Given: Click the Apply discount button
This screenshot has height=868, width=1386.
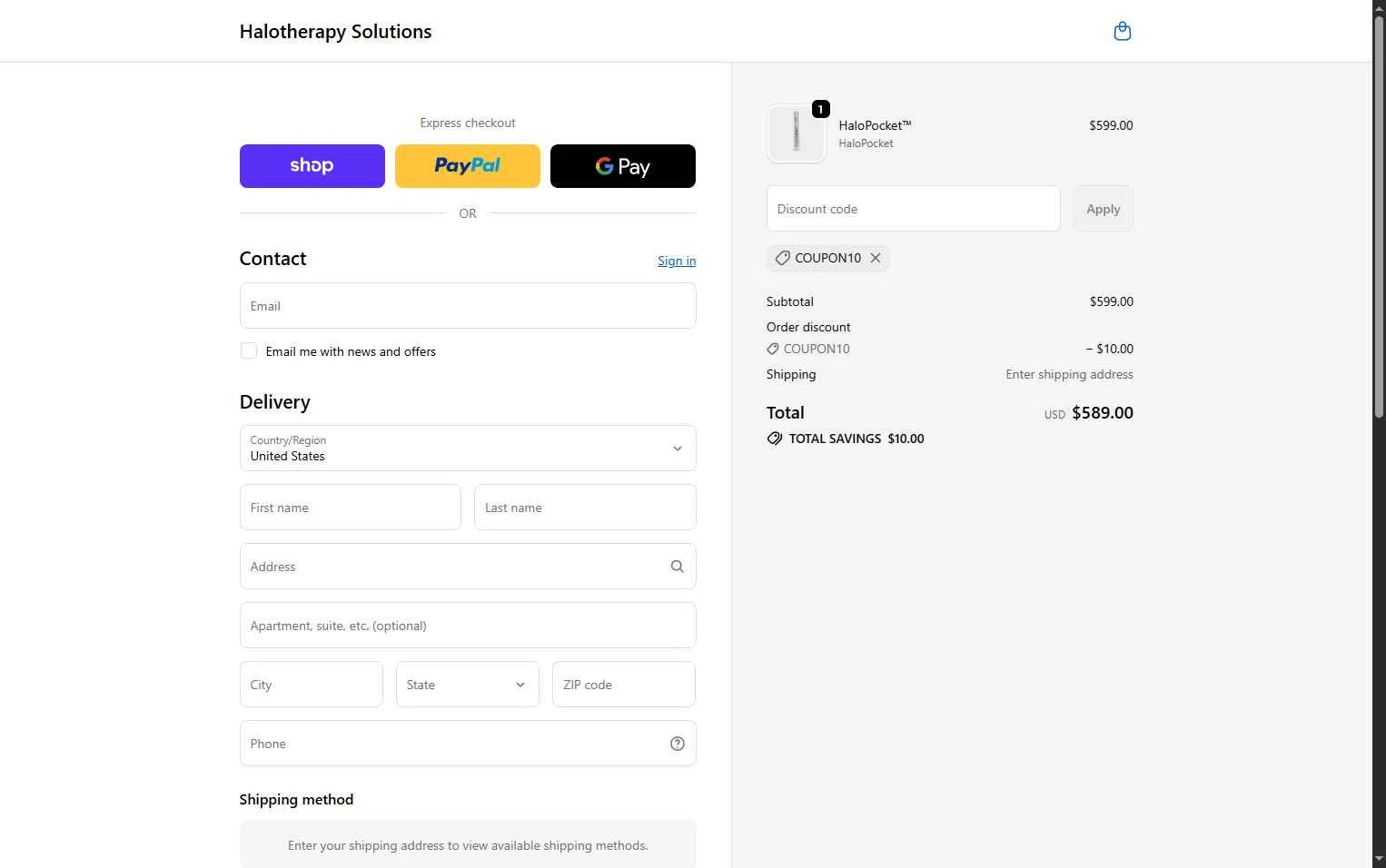Looking at the screenshot, I should point(1104,209).
